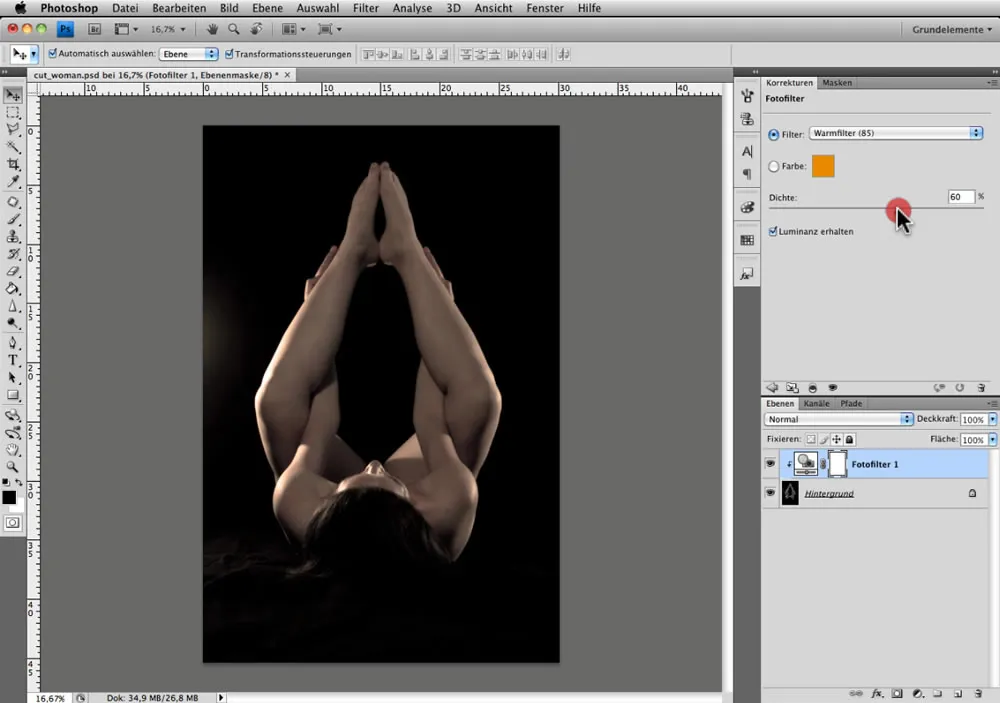Select the Eyedropper tool
The width and height of the screenshot is (1000, 703).
13,182
